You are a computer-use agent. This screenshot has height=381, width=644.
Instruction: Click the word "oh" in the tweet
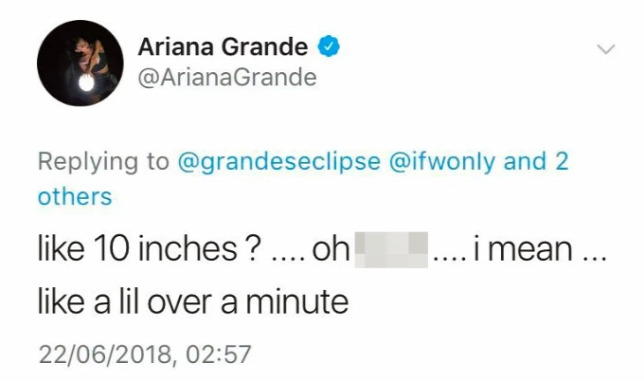[331, 249]
